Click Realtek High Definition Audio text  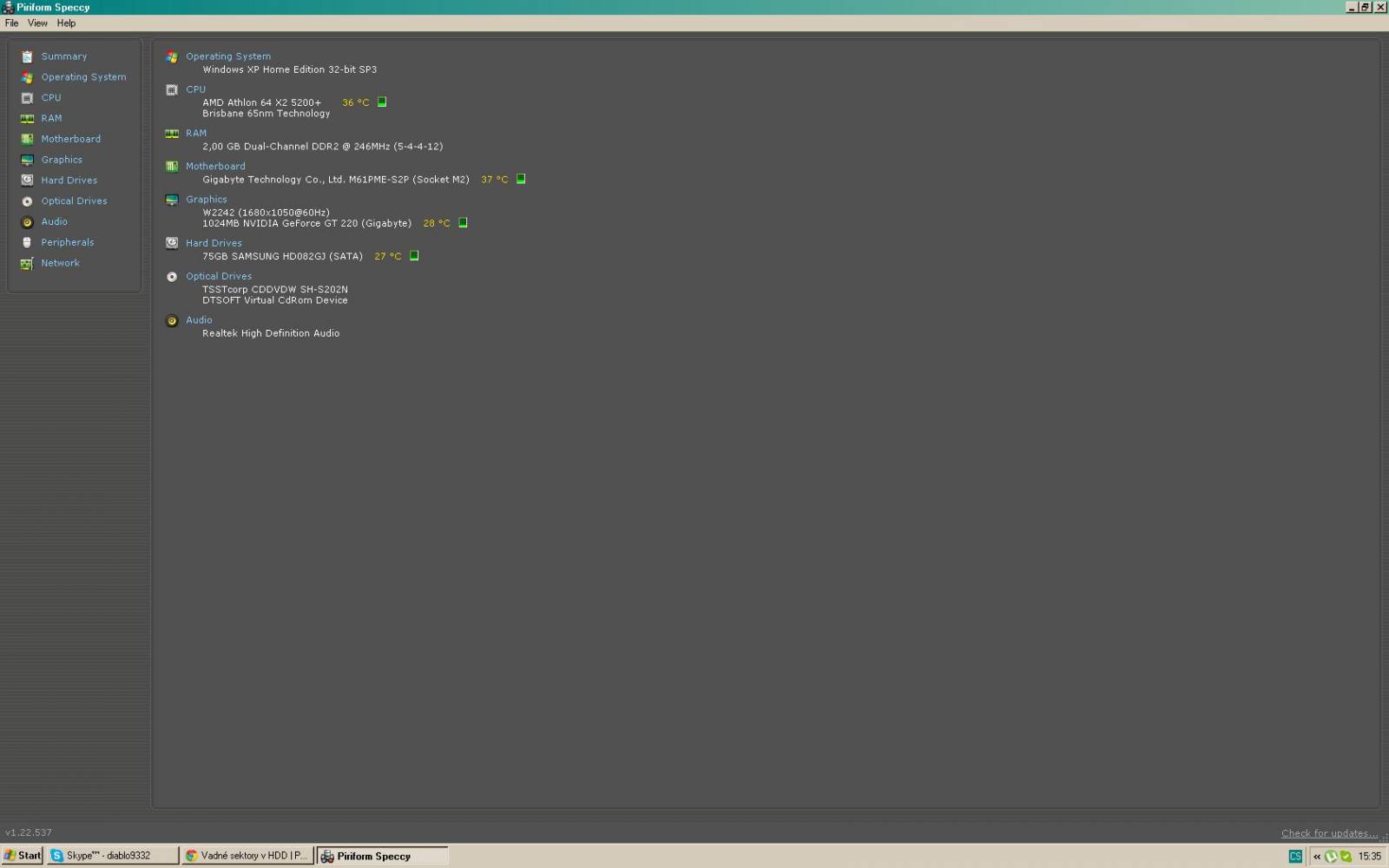[x=271, y=333]
